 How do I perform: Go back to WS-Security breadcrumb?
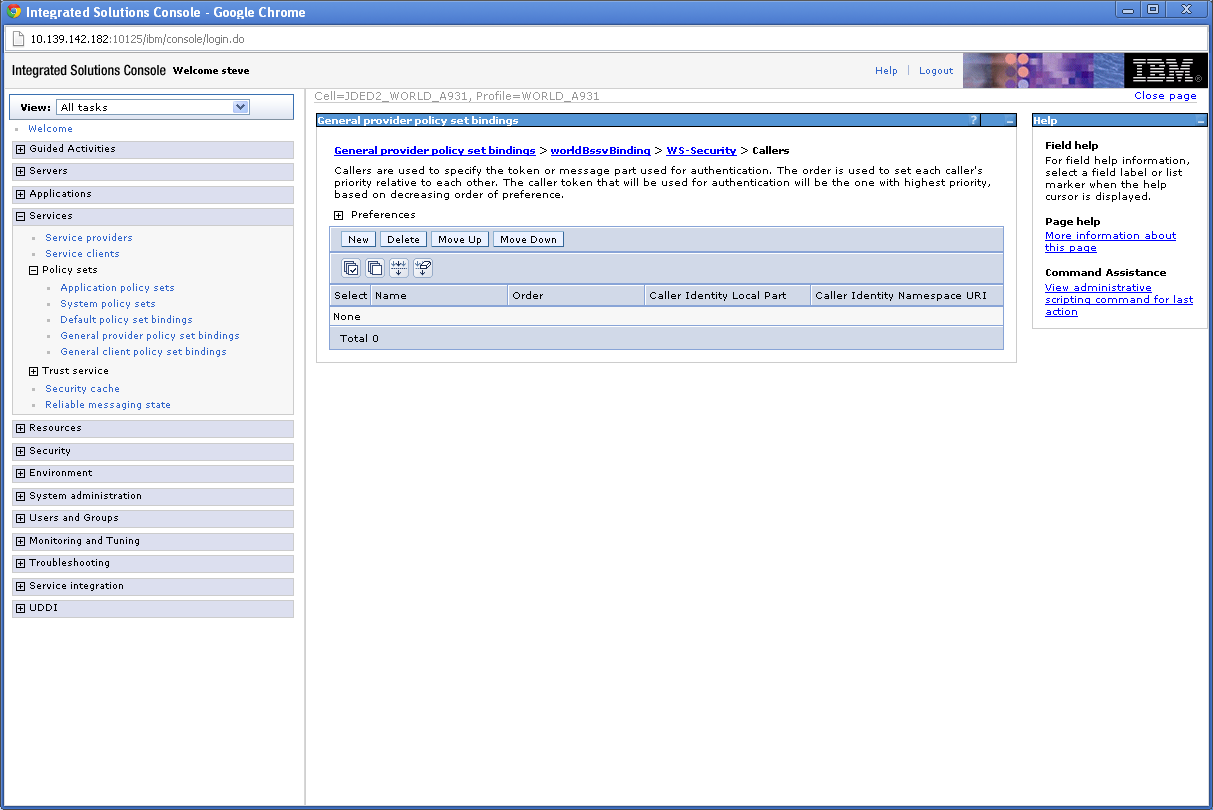click(x=701, y=150)
